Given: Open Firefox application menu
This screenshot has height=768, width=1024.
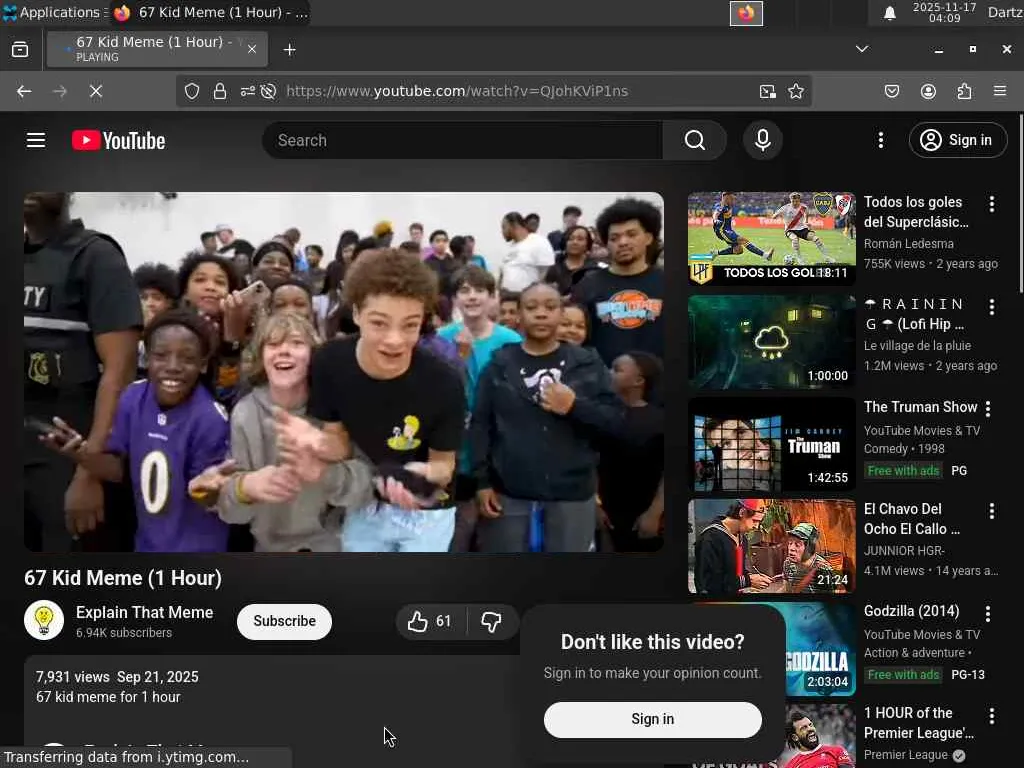Looking at the screenshot, I should pos(1000,91).
